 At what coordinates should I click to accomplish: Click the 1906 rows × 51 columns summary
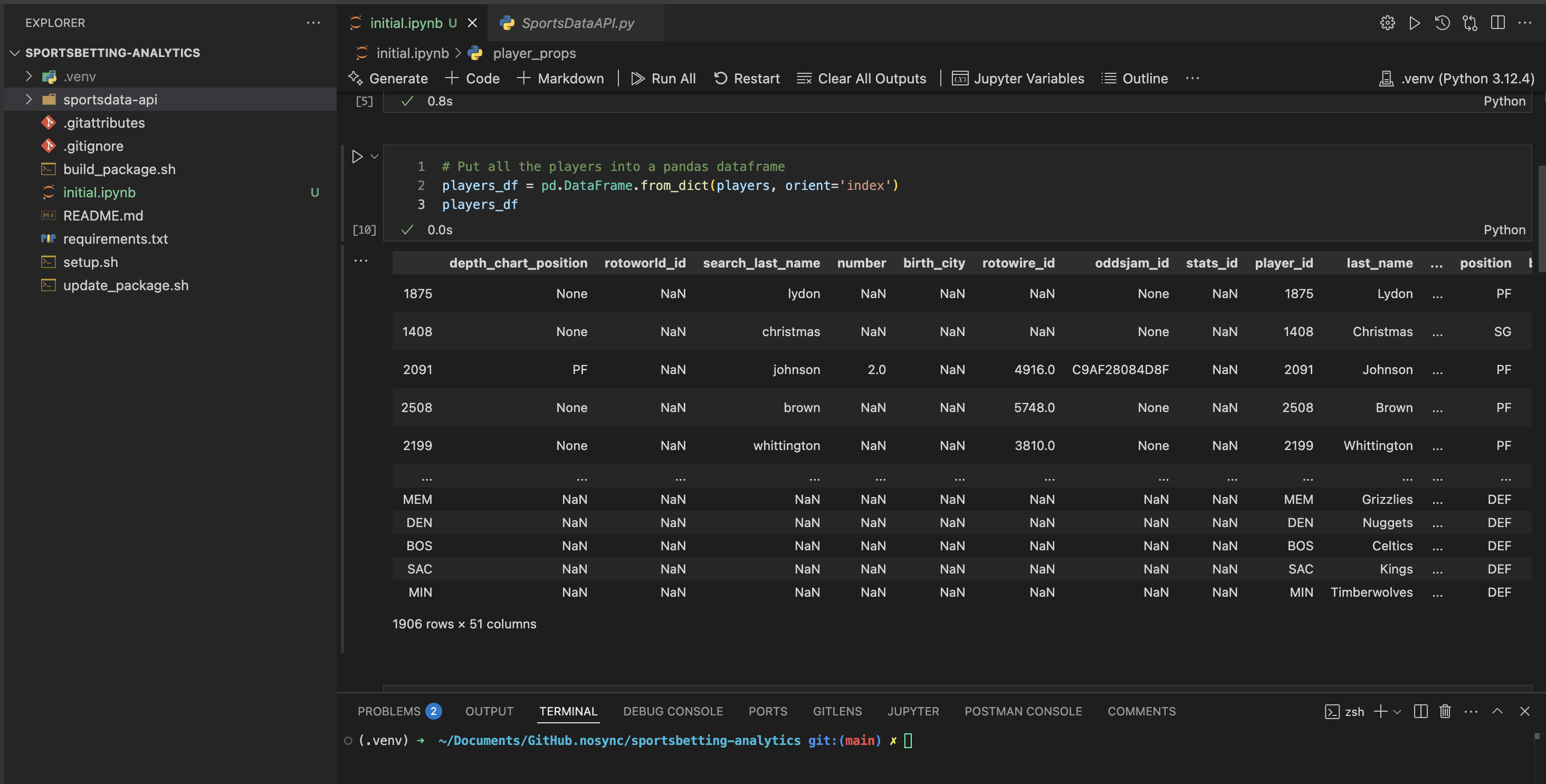click(464, 624)
